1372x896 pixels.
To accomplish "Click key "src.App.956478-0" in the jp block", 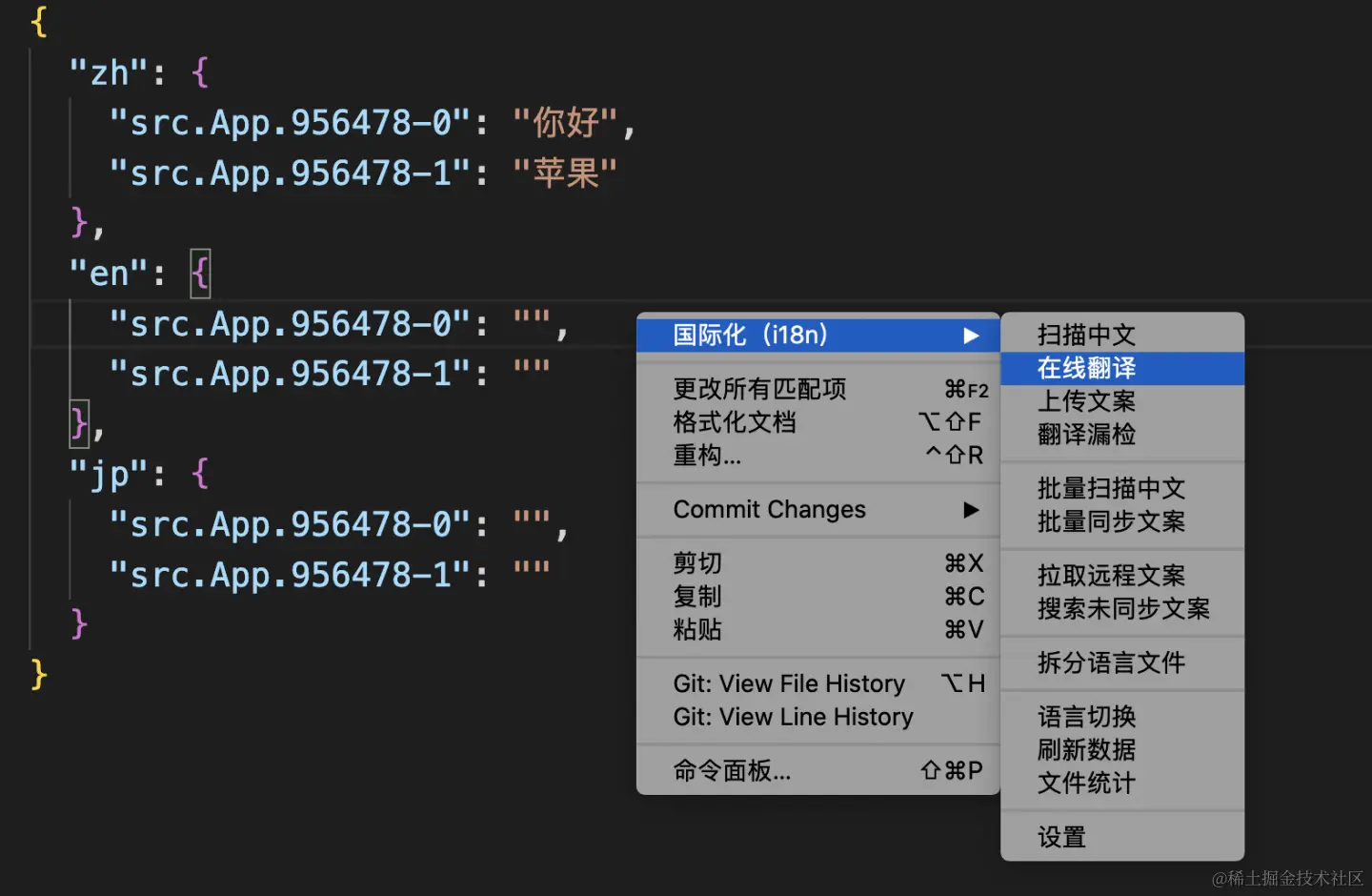I will [x=290, y=524].
